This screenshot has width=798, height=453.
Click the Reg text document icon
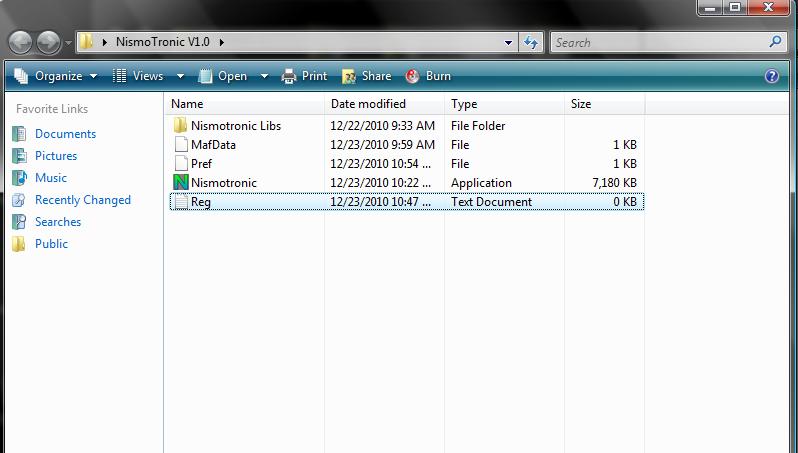coord(180,202)
